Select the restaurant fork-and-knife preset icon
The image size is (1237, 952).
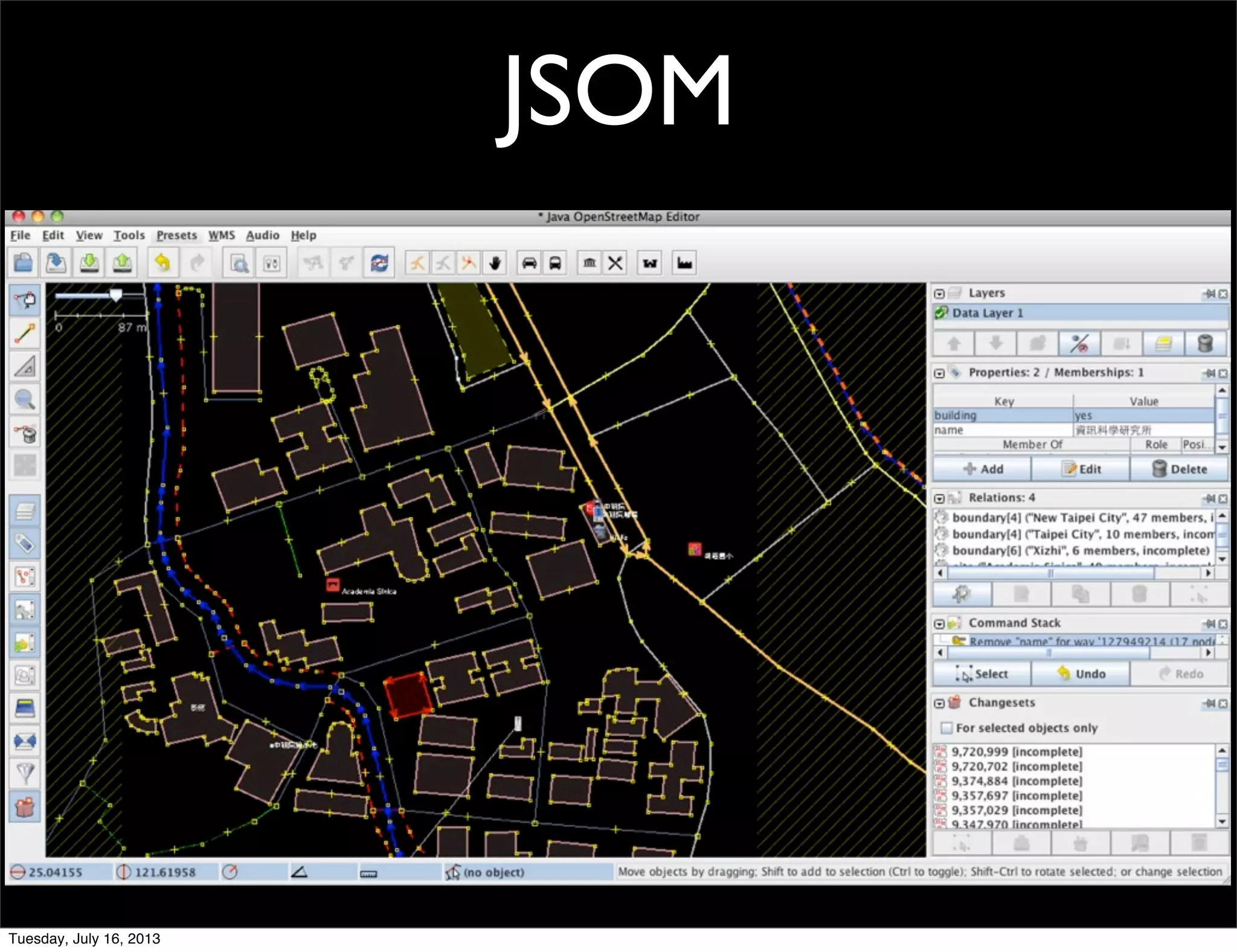point(615,263)
